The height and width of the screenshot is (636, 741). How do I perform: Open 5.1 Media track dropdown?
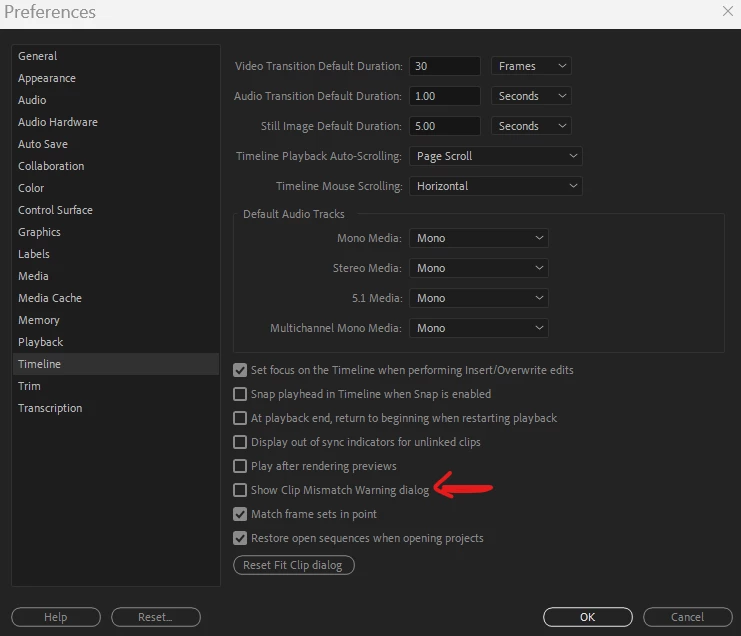tap(479, 298)
